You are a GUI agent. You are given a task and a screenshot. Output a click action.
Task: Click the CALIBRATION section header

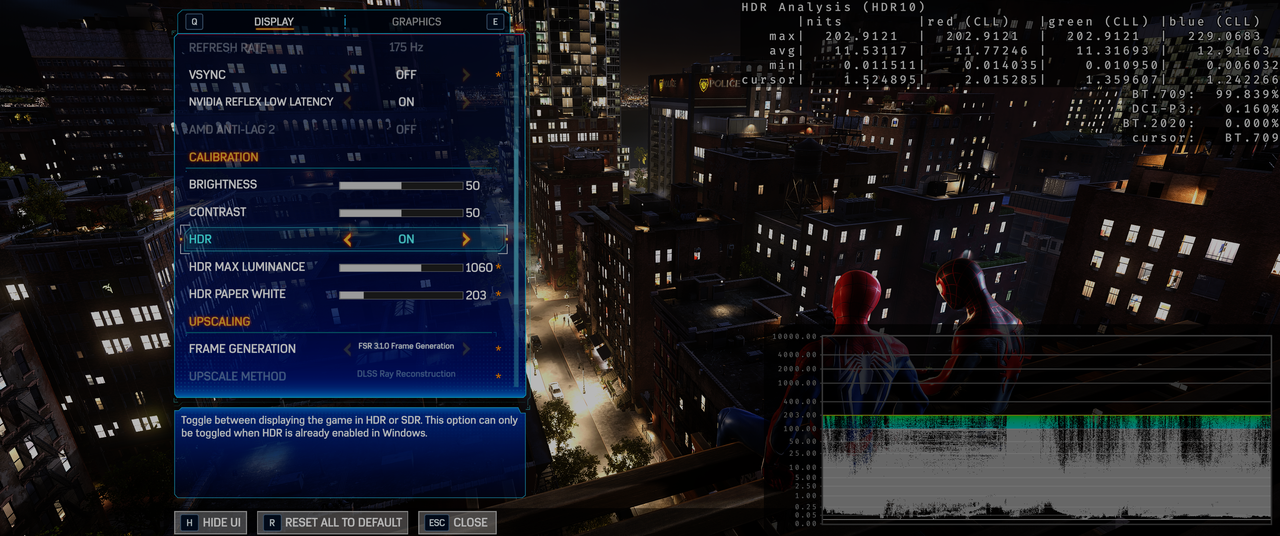pos(223,157)
